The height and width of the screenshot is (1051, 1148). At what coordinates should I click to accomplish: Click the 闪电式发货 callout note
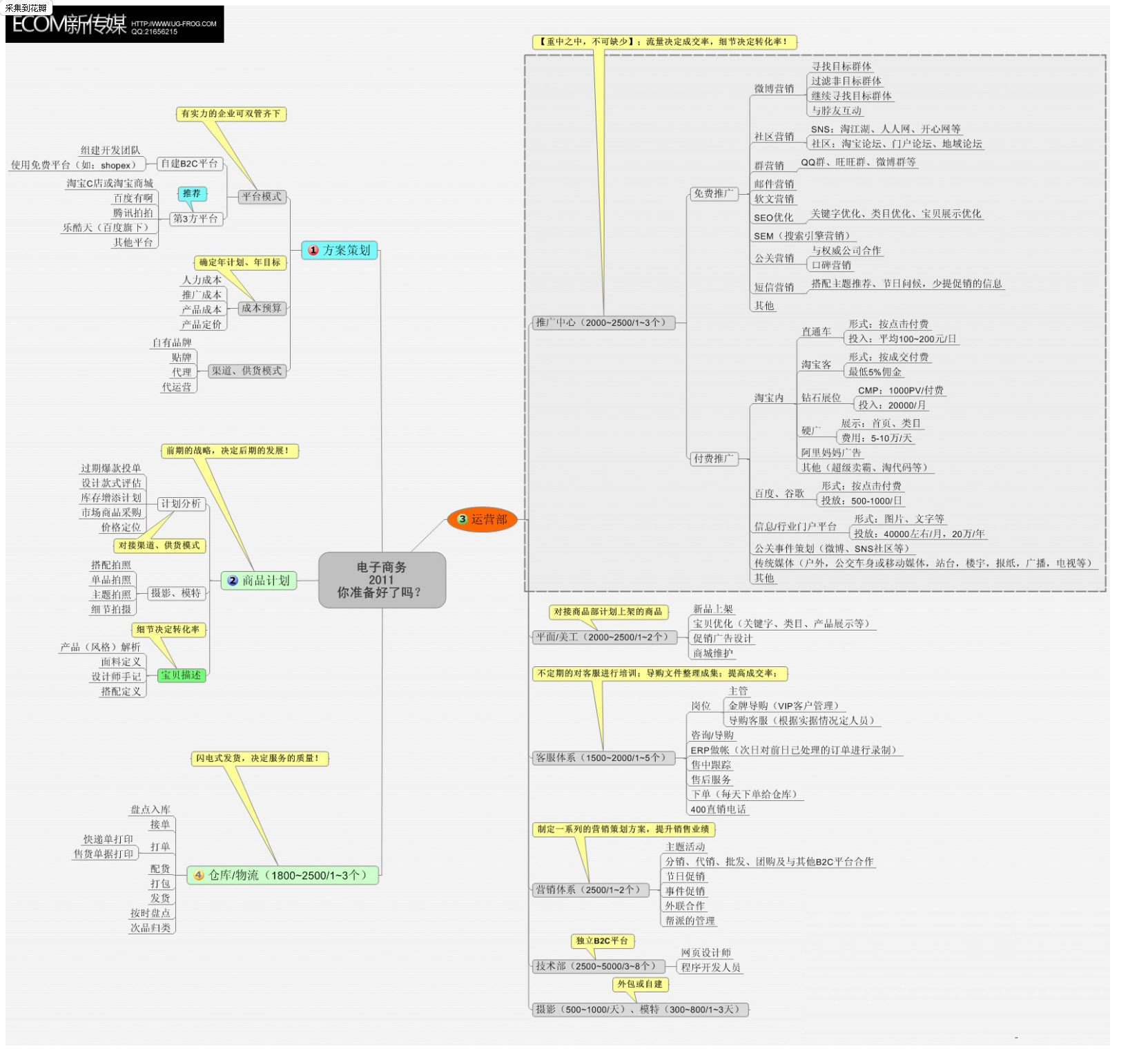coord(259,758)
